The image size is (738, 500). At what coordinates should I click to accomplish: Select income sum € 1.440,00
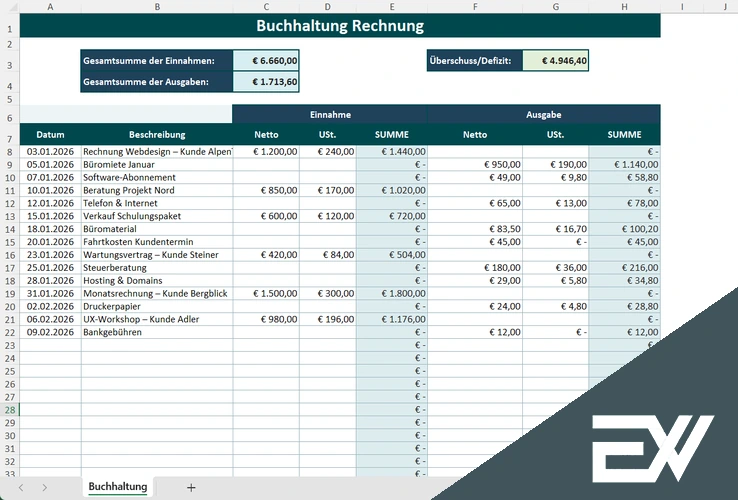(x=392, y=152)
